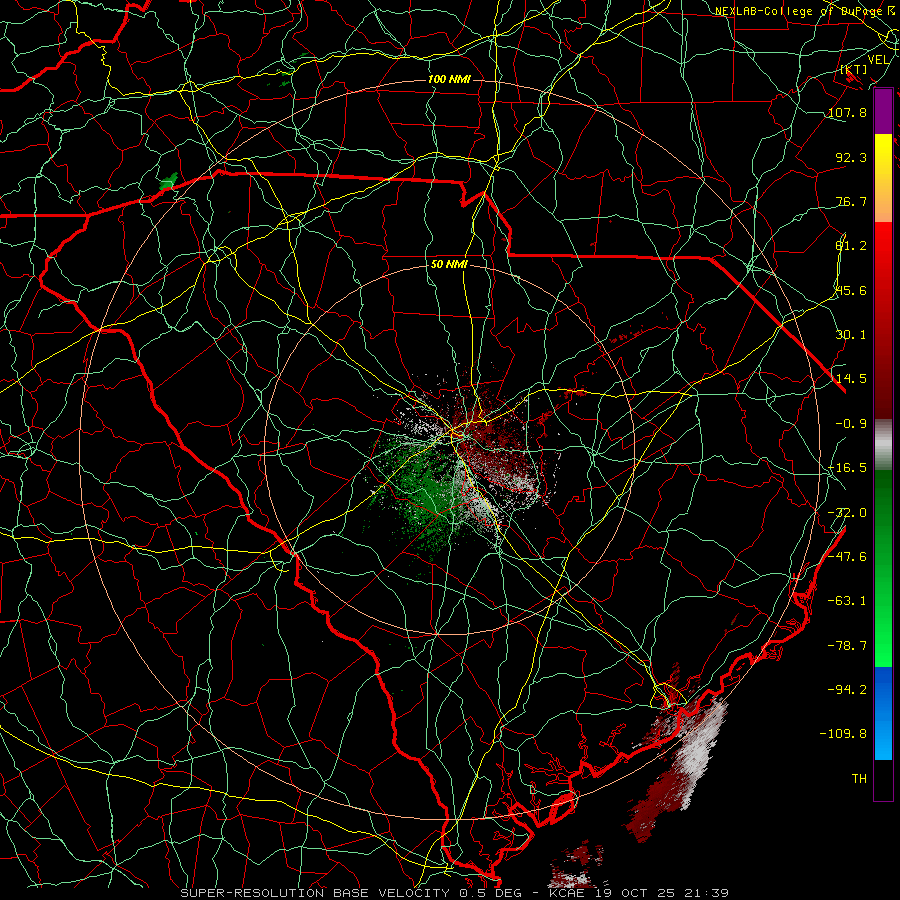Pick the yellow-orange segment of the color bar

pyautogui.click(x=883, y=178)
